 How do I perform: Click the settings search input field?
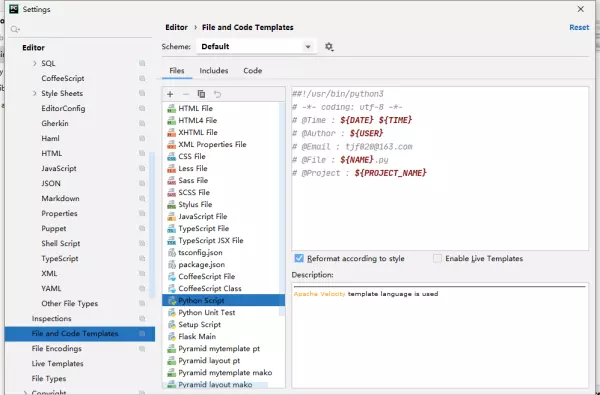pyautogui.click(x=80, y=29)
